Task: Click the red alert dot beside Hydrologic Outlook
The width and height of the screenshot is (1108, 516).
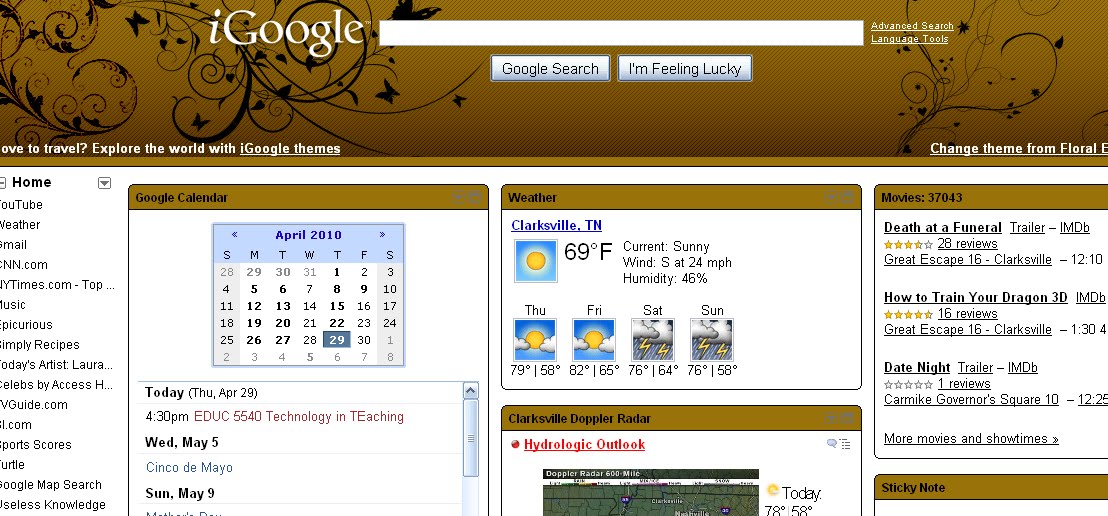Action: point(515,445)
